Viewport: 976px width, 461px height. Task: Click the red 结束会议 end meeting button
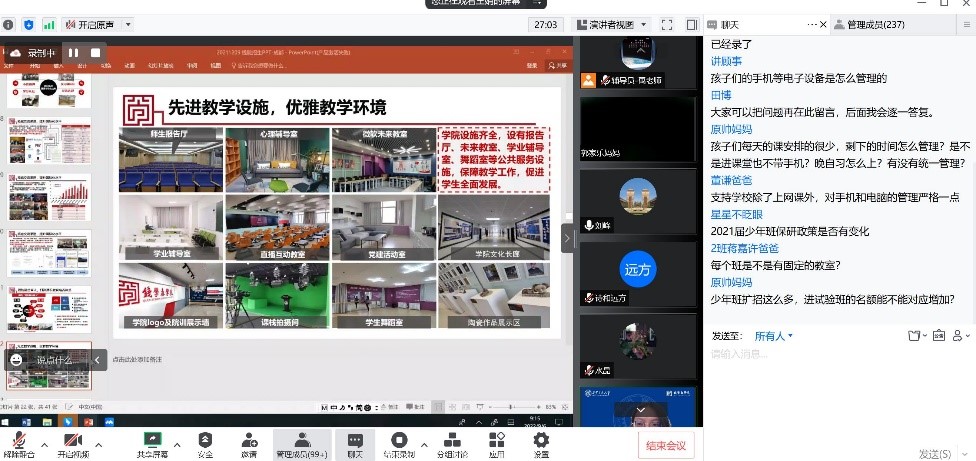(666, 446)
